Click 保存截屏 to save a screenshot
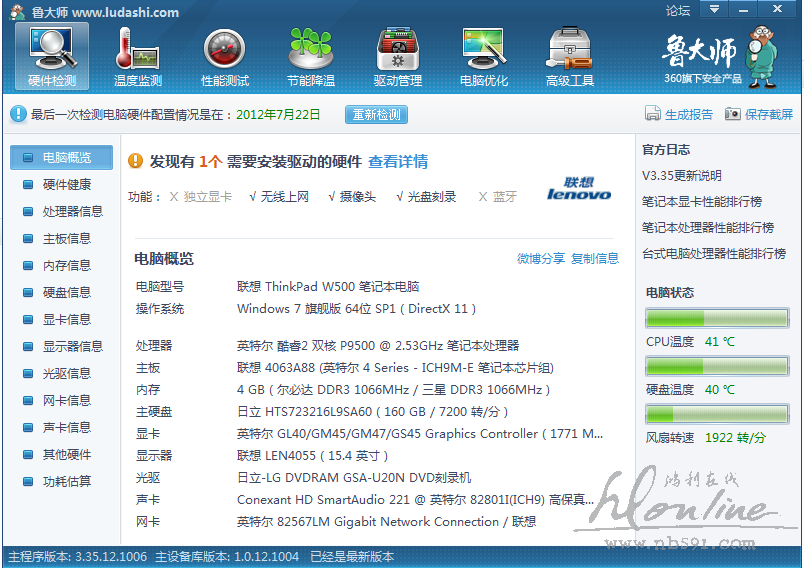The height and width of the screenshot is (568, 804). pos(733,115)
